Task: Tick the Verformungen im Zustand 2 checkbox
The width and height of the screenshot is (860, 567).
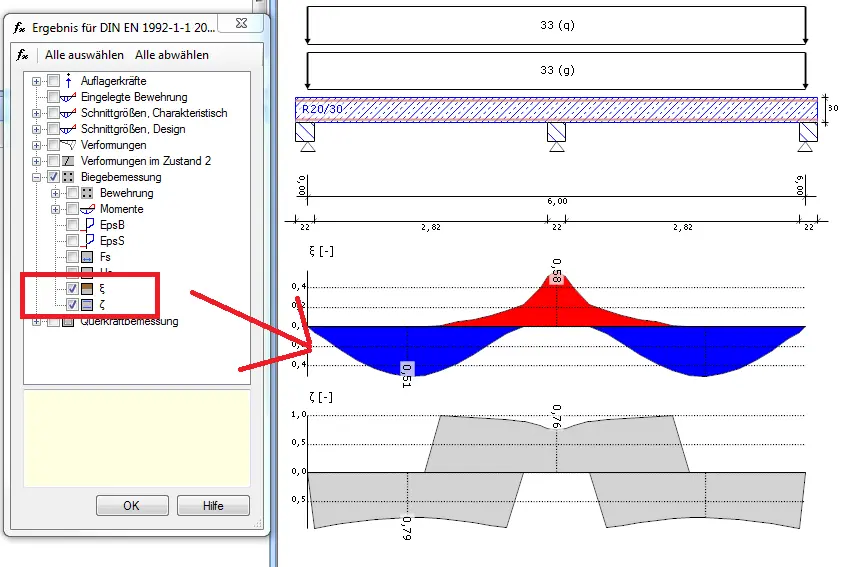Action: (x=53, y=161)
